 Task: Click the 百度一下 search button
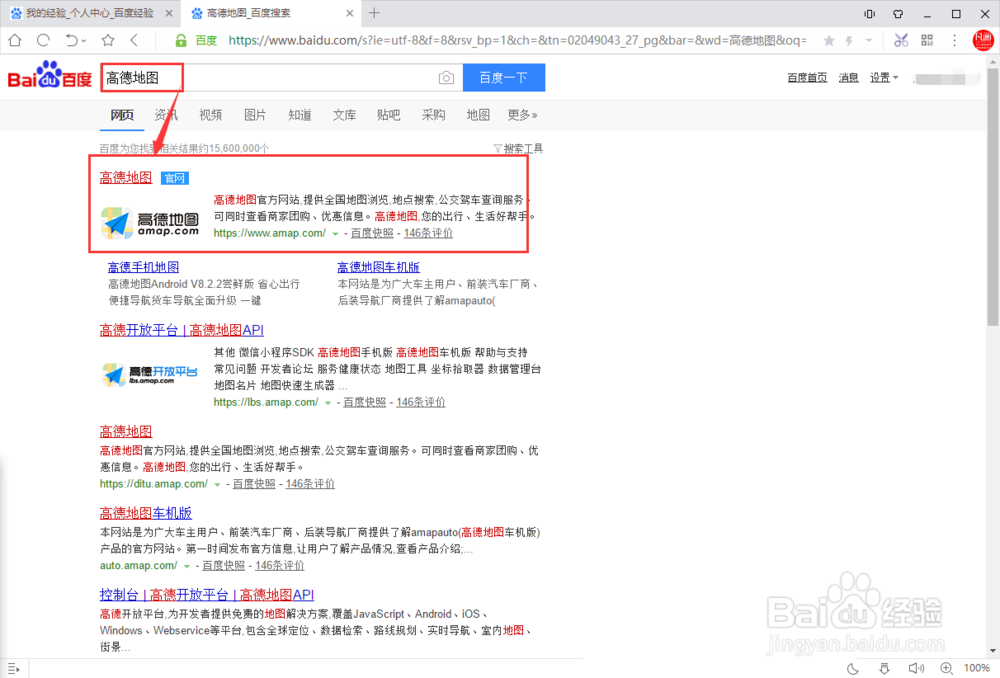pyautogui.click(x=504, y=78)
